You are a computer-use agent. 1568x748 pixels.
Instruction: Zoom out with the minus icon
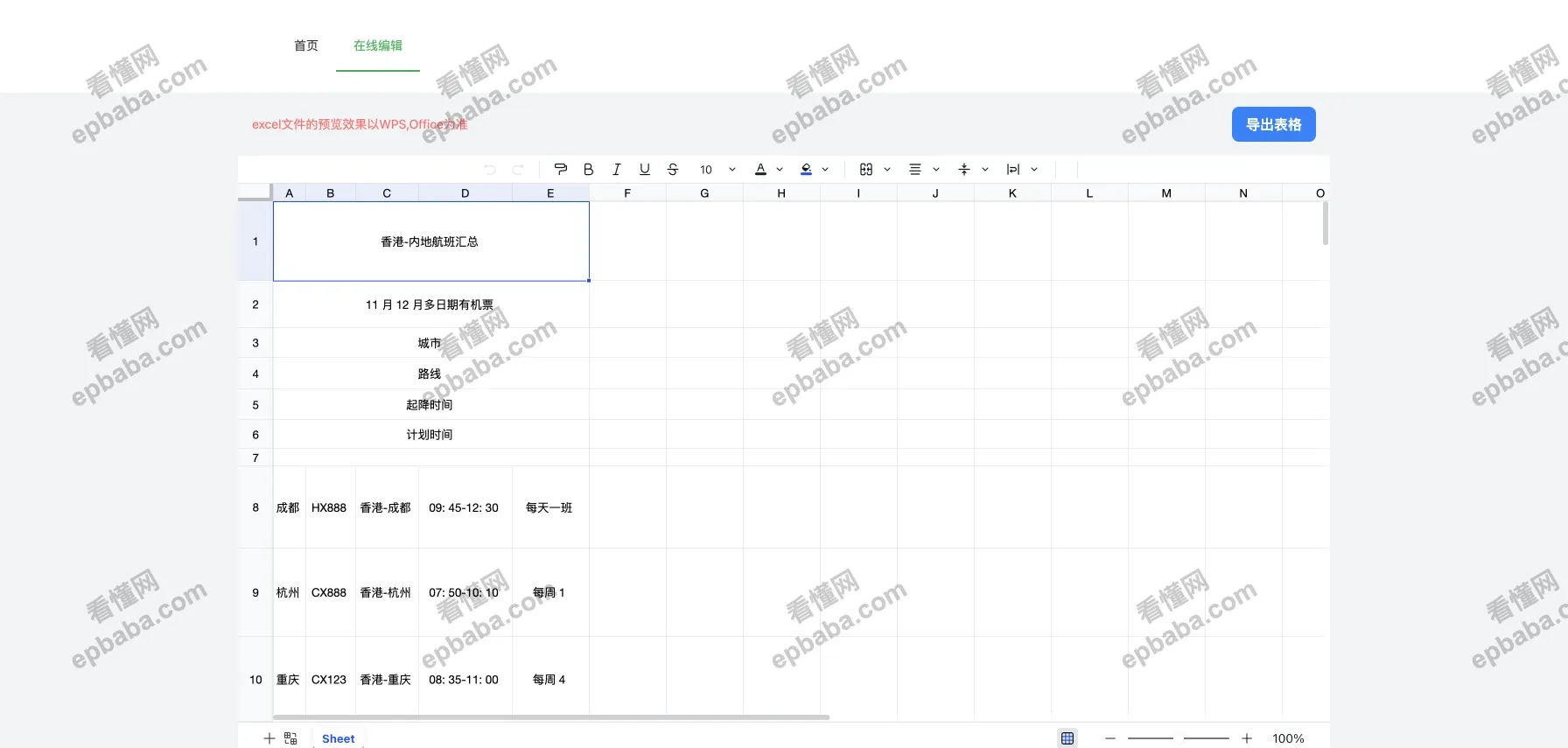coord(1110,738)
